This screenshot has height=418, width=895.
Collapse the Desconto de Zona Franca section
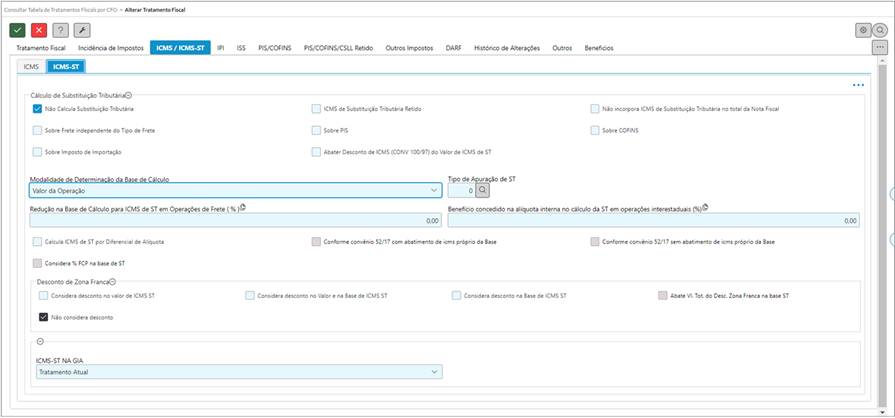113,283
